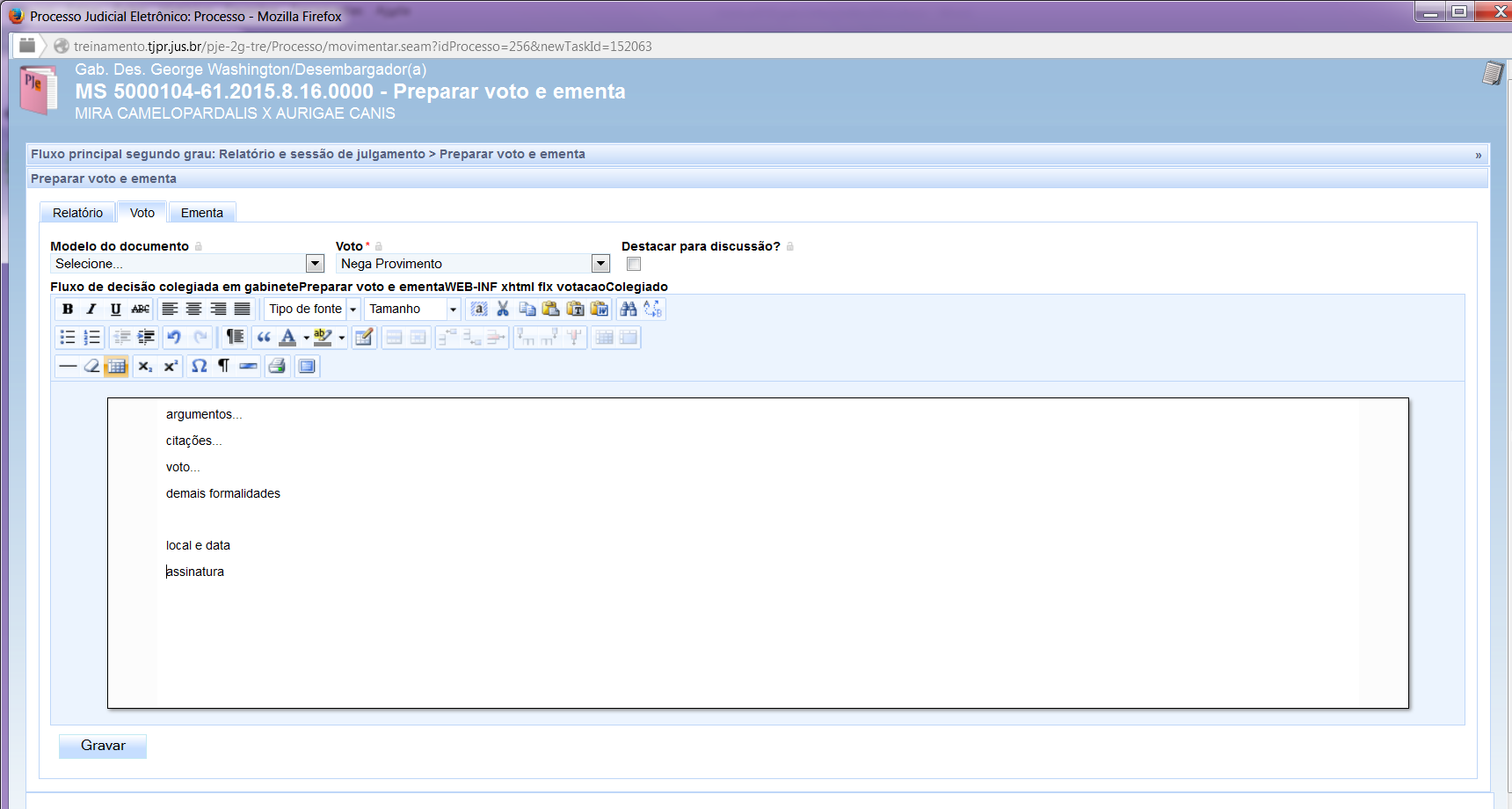Viewport: 1512px width, 809px height.
Task: Open the Tipo de fonte dropdown
Action: pyautogui.click(x=312, y=309)
